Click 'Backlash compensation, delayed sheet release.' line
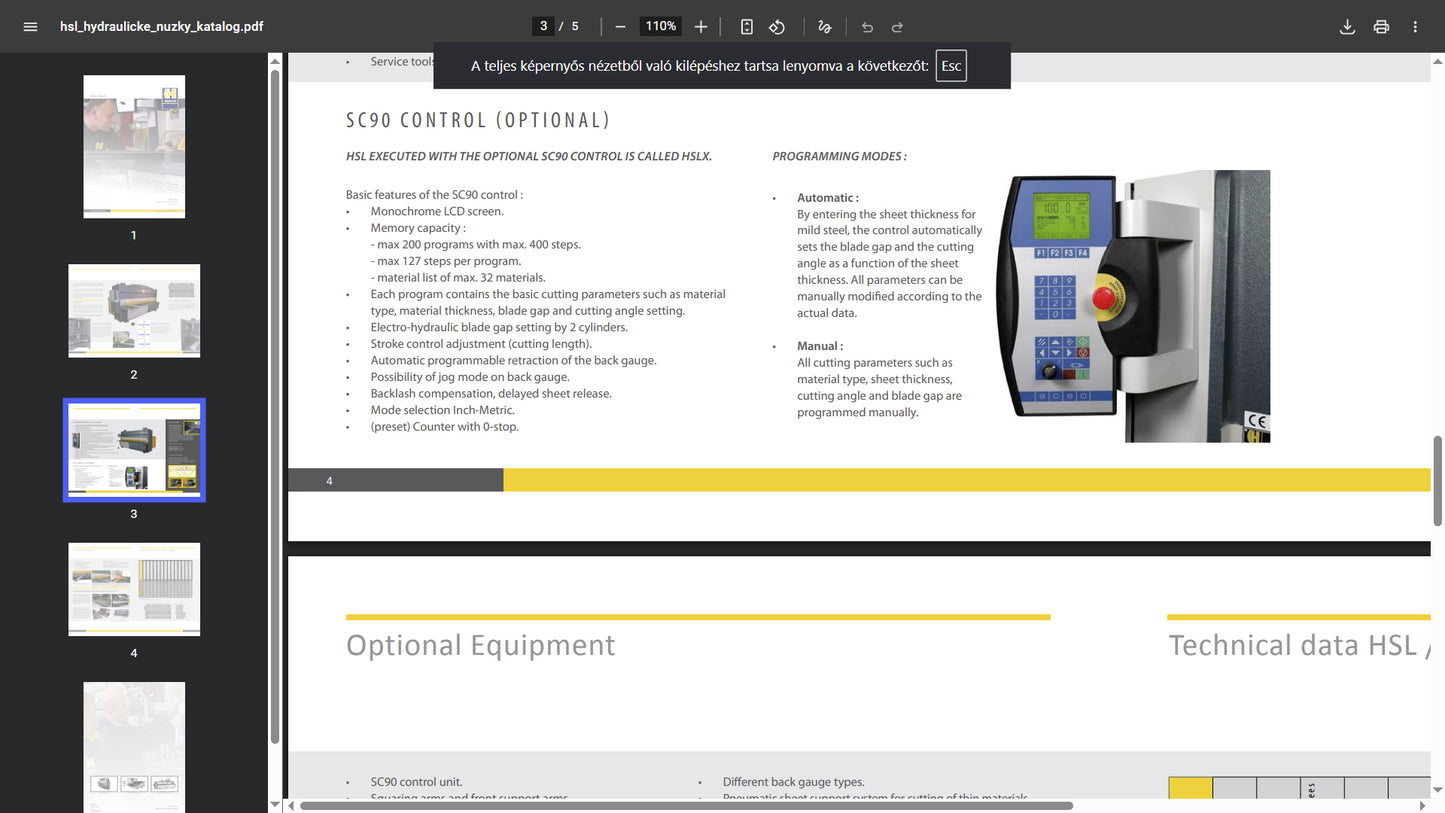 (491, 394)
